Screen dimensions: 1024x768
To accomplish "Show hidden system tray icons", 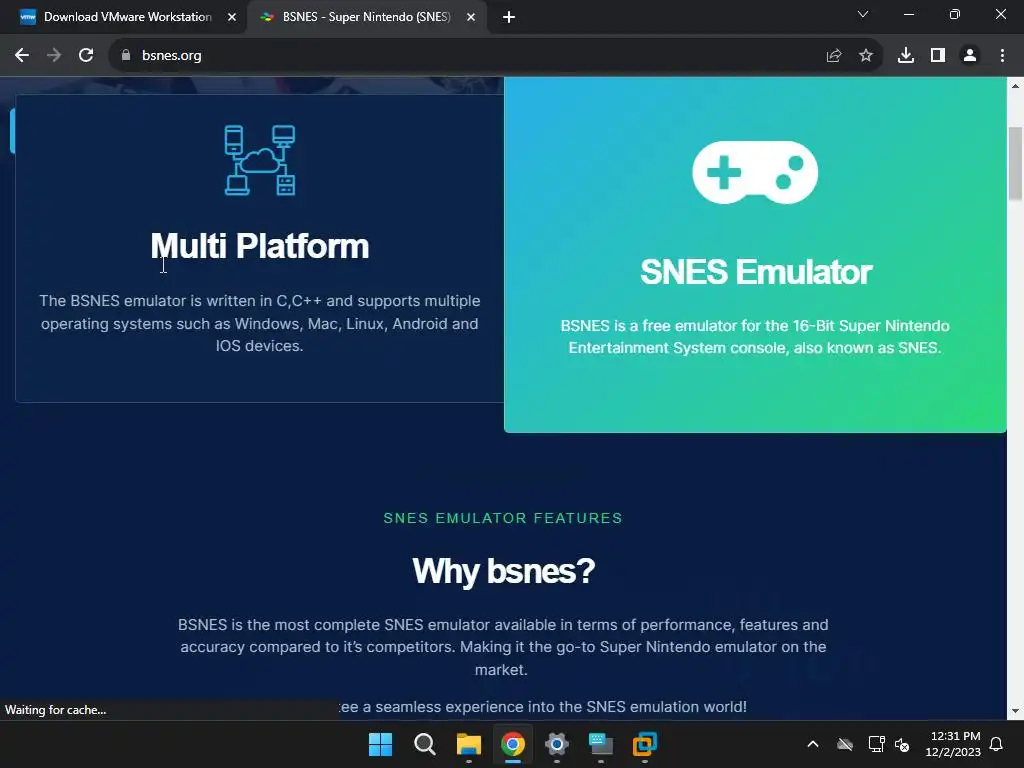I will coord(813,744).
